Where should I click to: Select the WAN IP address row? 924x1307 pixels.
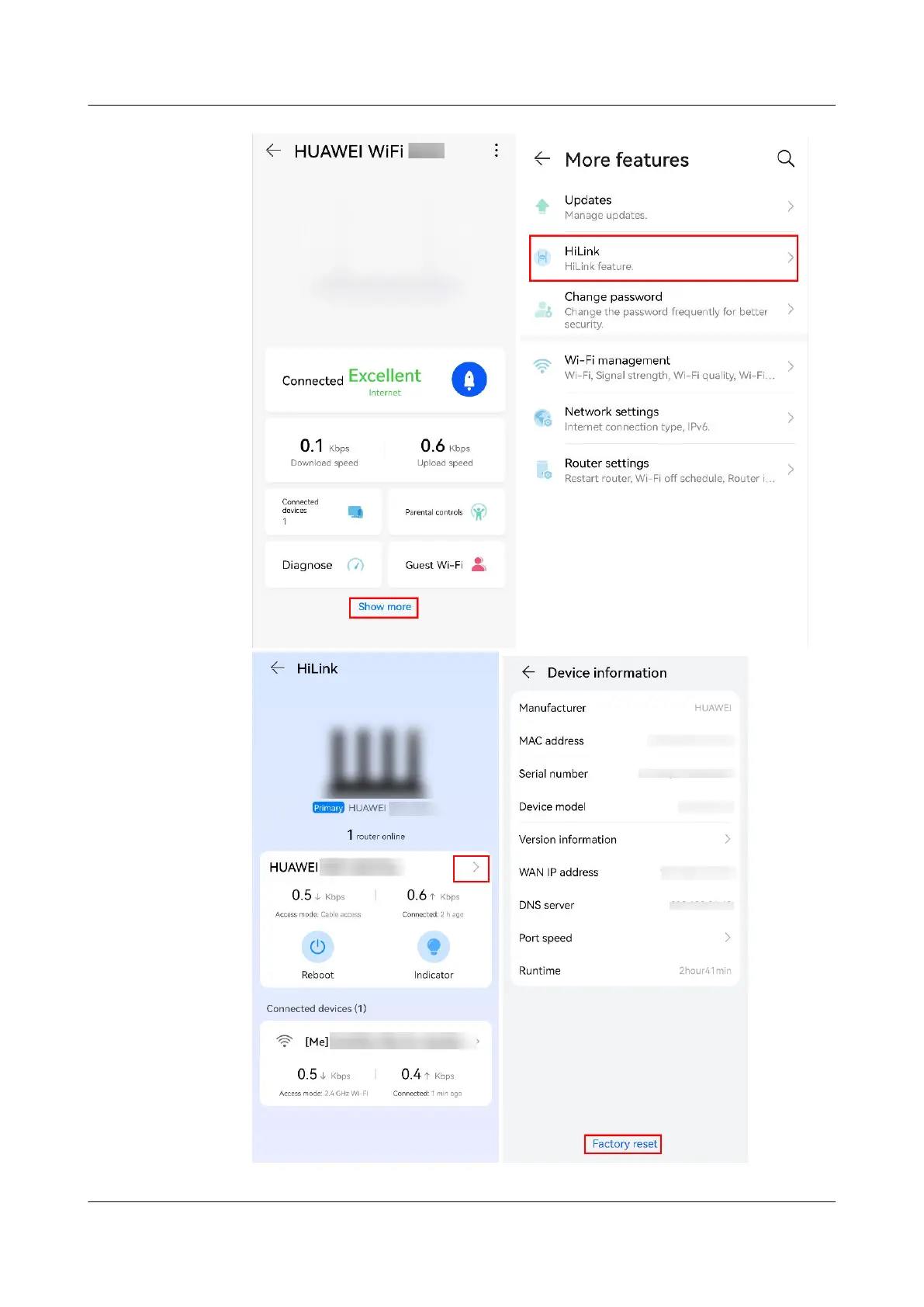click(625, 872)
